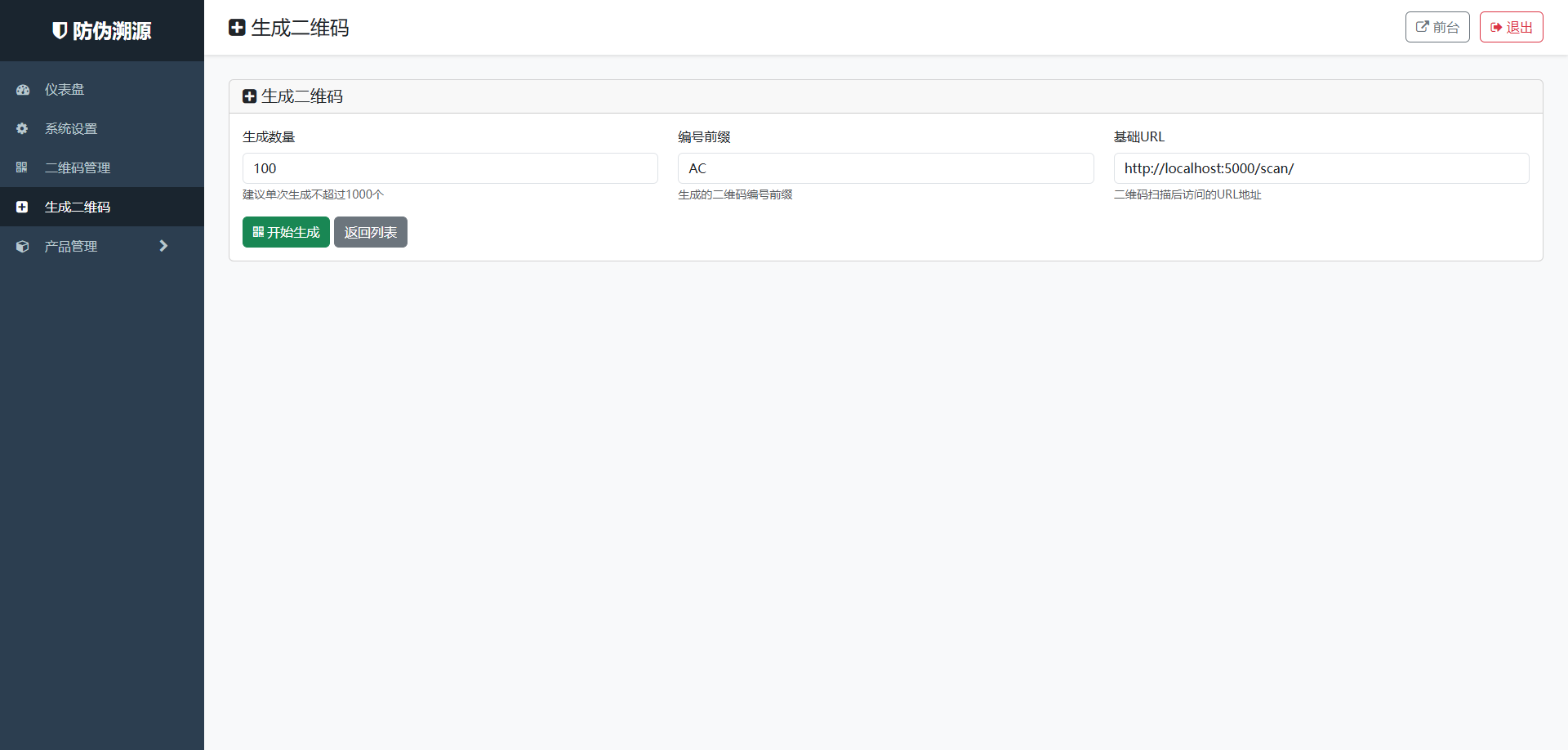Screen dimensions: 1568x750
Task: Open the 产品管理 sidebar menu
Action: pos(102,246)
